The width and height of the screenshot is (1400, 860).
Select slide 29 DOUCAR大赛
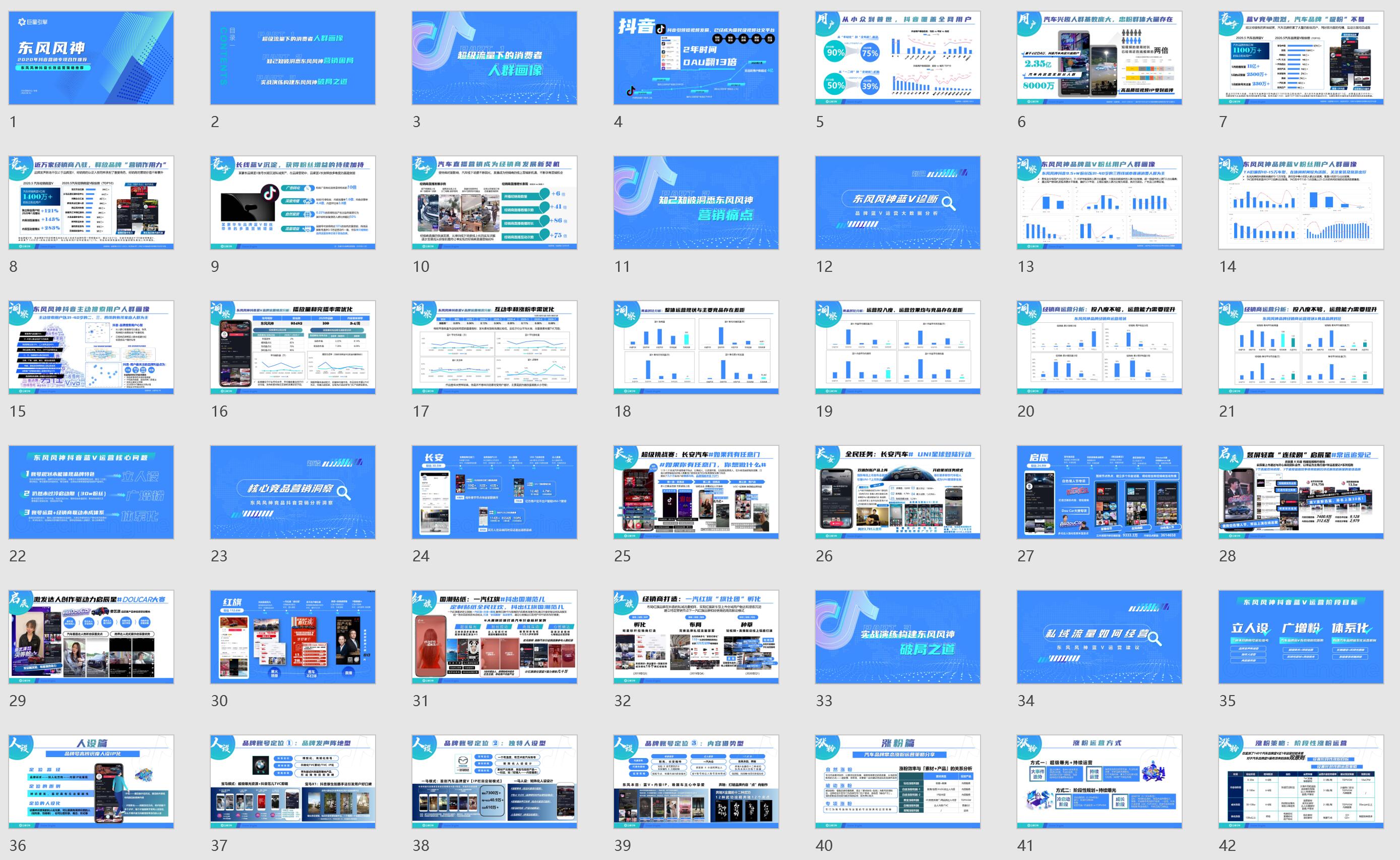[91, 637]
